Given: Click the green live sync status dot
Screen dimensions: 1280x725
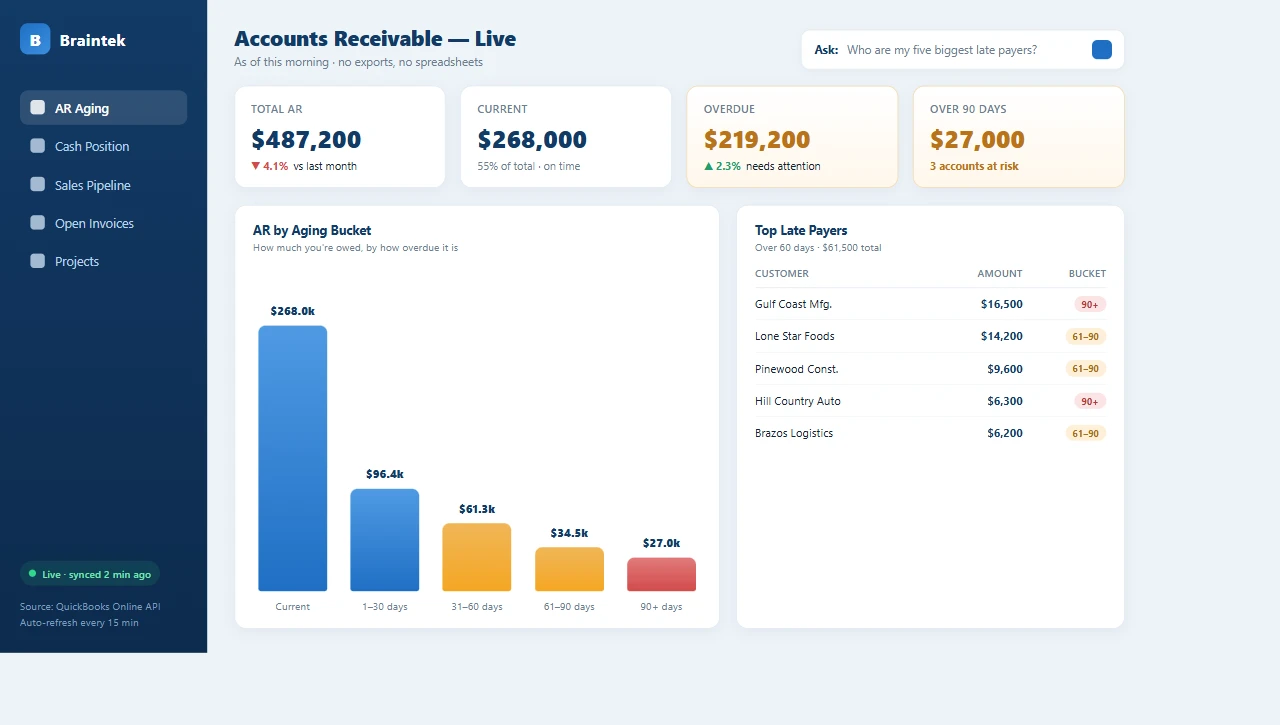Looking at the screenshot, I should click(32, 574).
